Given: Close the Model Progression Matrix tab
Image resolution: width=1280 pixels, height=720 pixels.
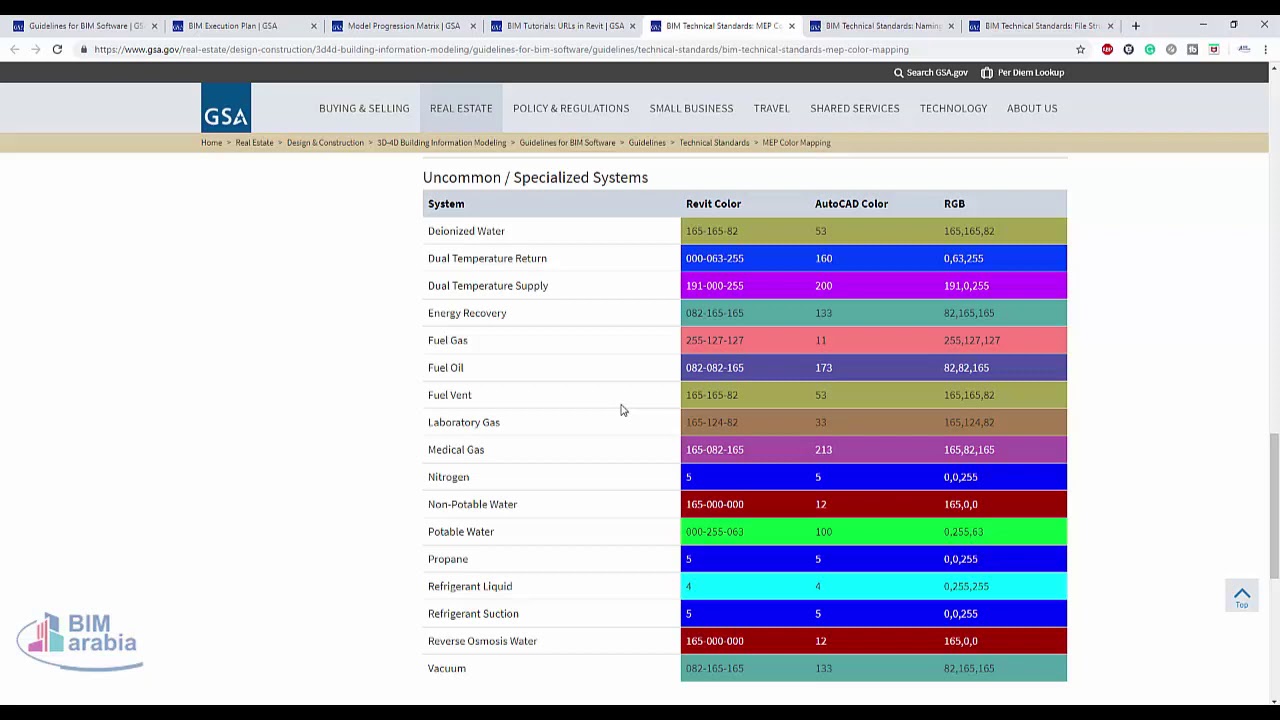Looking at the screenshot, I should pyautogui.click(x=473, y=26).
